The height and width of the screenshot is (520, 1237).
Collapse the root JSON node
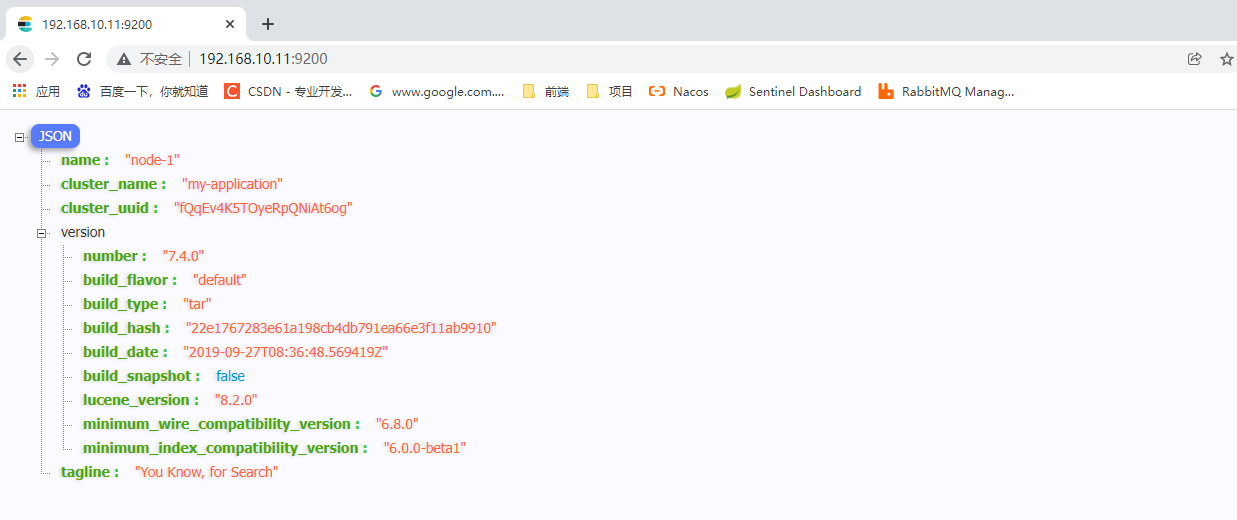[20, 137]
